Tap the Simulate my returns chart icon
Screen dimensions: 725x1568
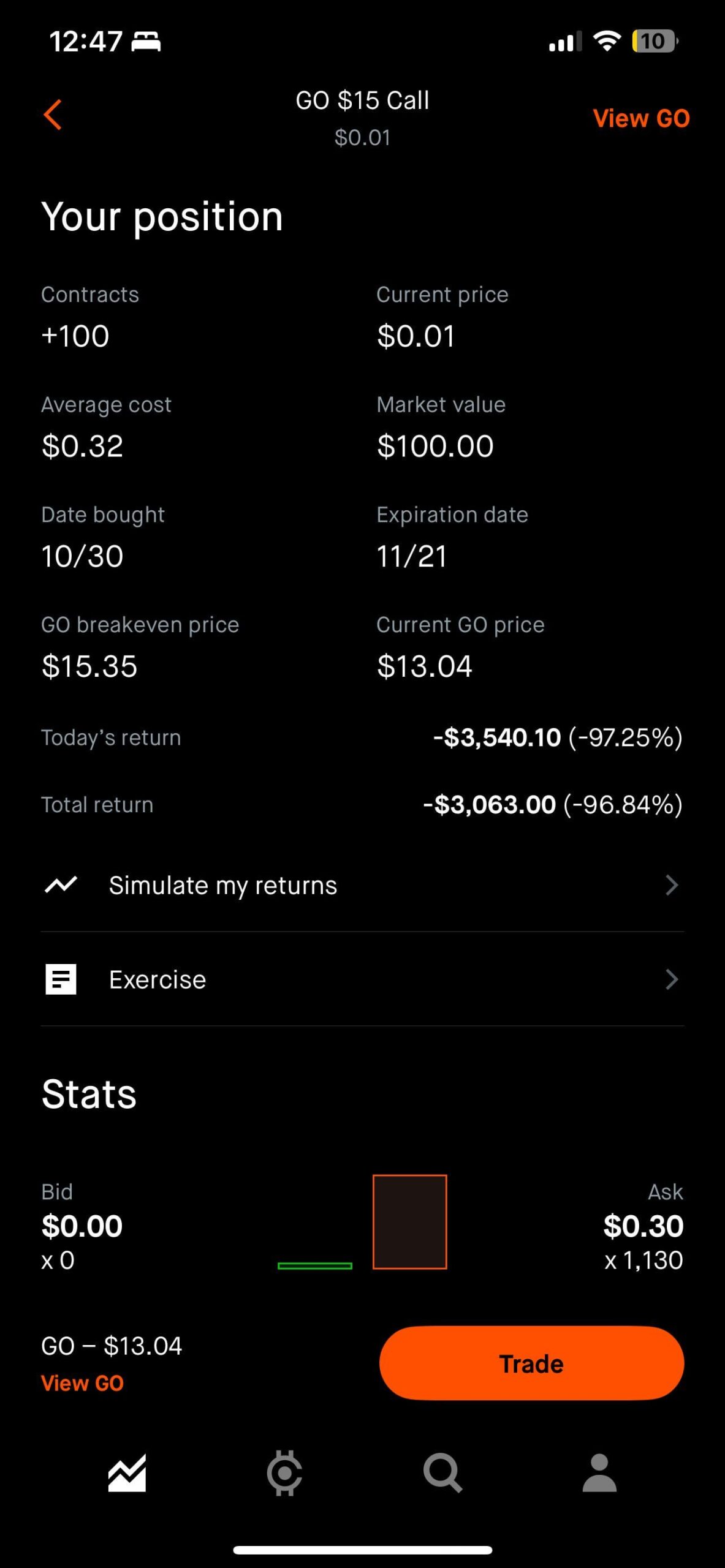pos(61,885)
